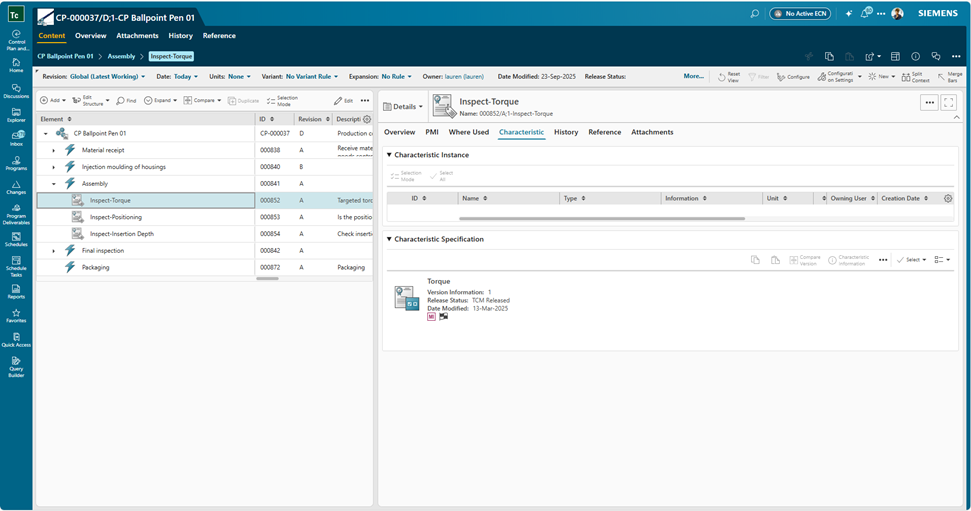Open table column settings gear in Element tree

tap(366, 119)
